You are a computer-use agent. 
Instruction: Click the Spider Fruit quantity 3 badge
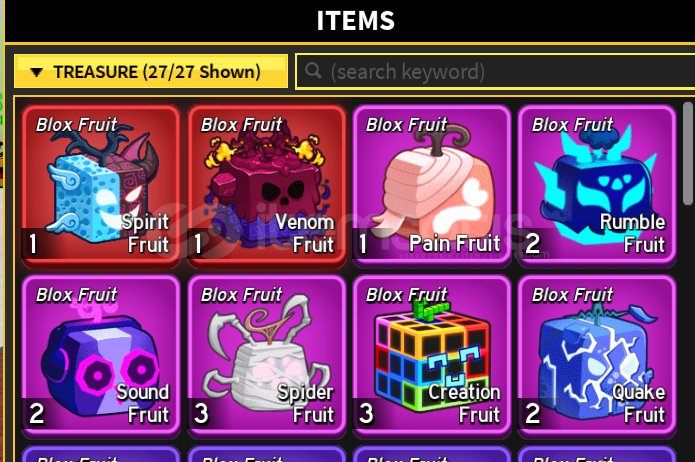click(x=201, y=413)
